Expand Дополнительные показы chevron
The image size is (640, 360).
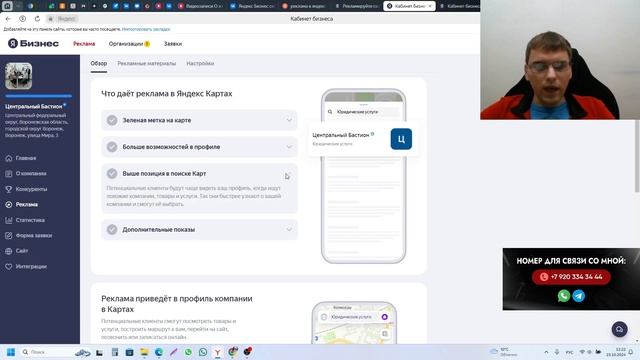click(x=289, y=229)
